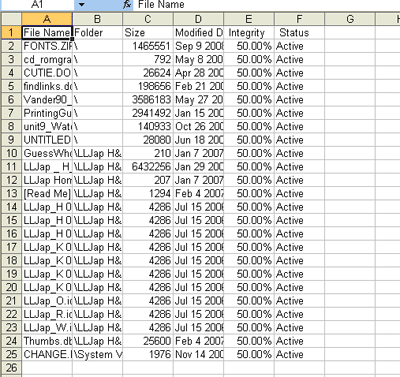400x377 pixels.
Task: Click the Select All corner box
Action: 11,19
